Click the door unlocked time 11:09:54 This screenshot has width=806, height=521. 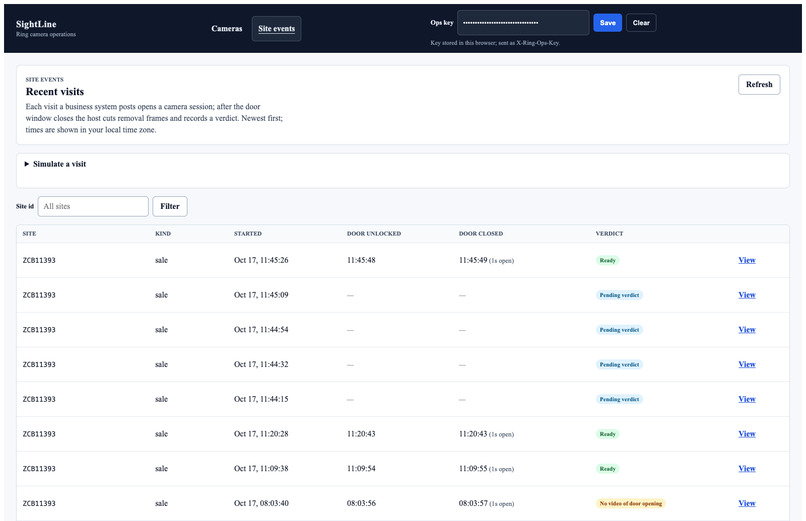click(x=361, y=468)
